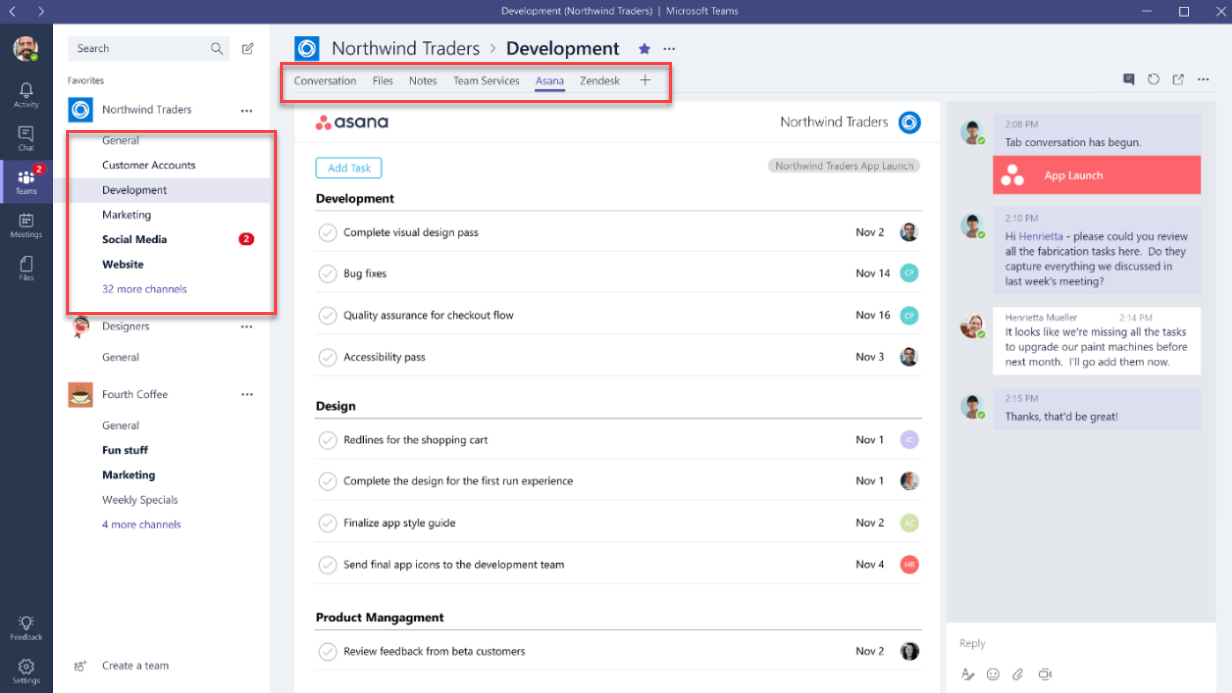Image resolution: width=1232 pixels, height=693 pixels.
Task: Open the Teams section
Action: tap(26, 181)
